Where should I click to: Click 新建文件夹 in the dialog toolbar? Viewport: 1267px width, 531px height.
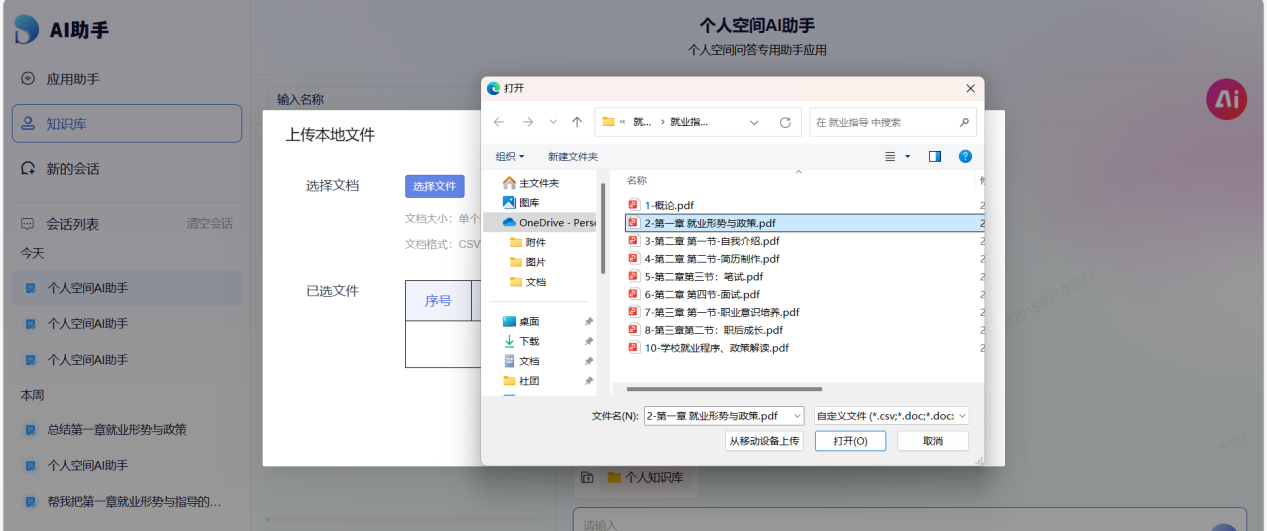[x=572, y=156]
